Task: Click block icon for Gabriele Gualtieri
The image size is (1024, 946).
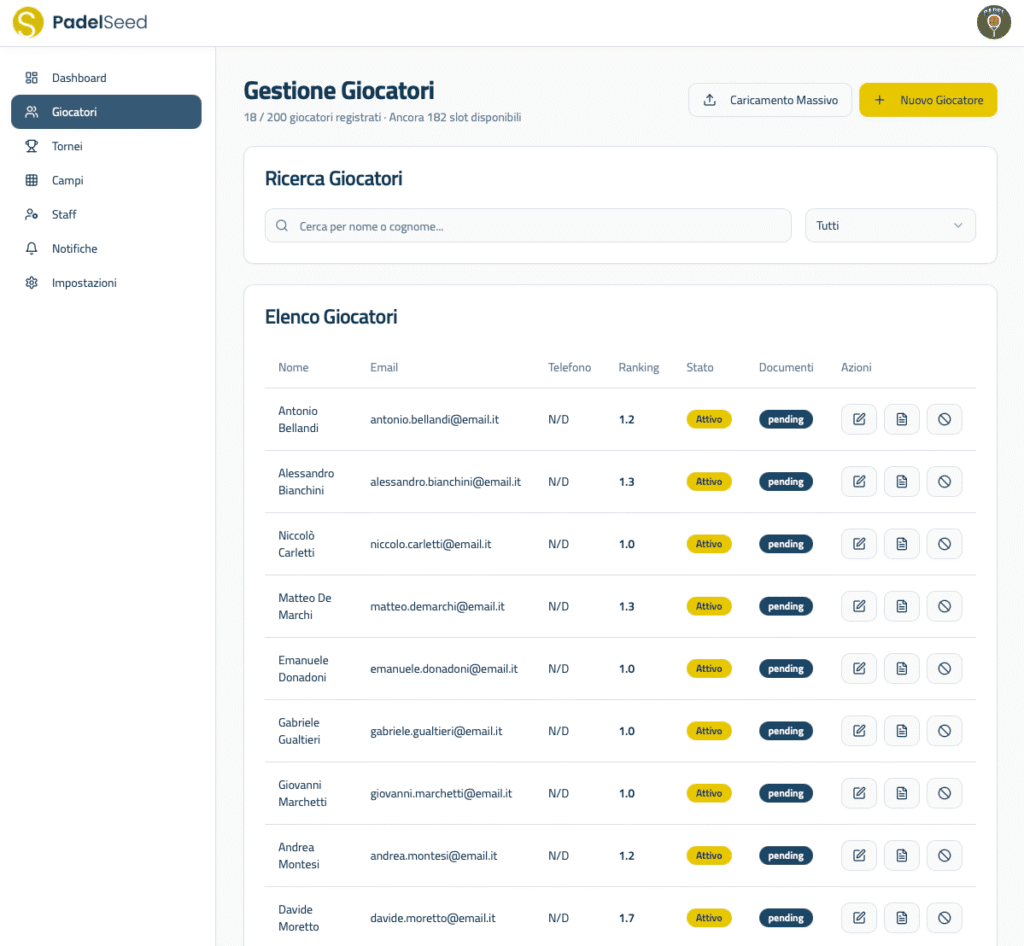Action: coord(944,731)
